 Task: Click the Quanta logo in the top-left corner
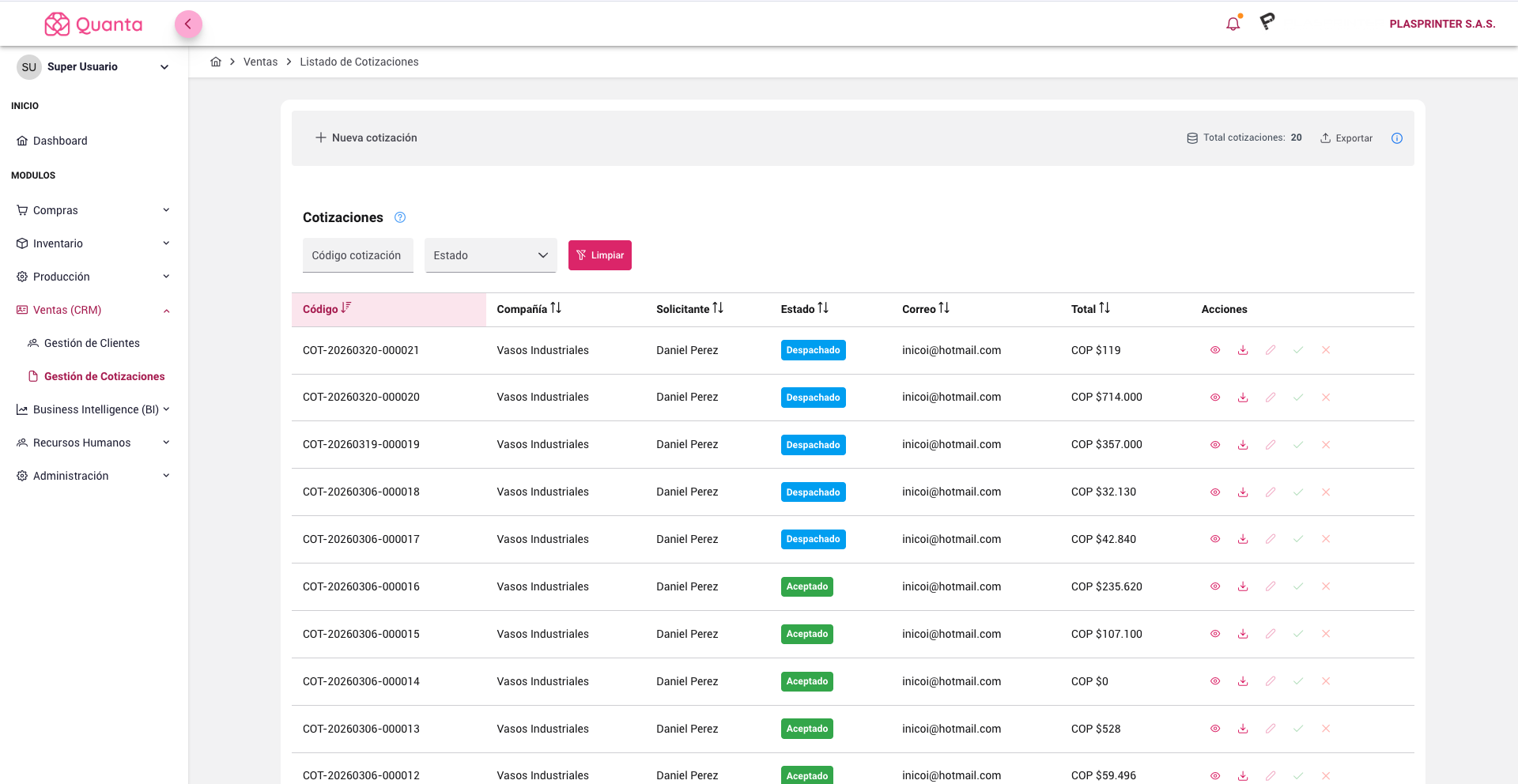coord(93,24)
